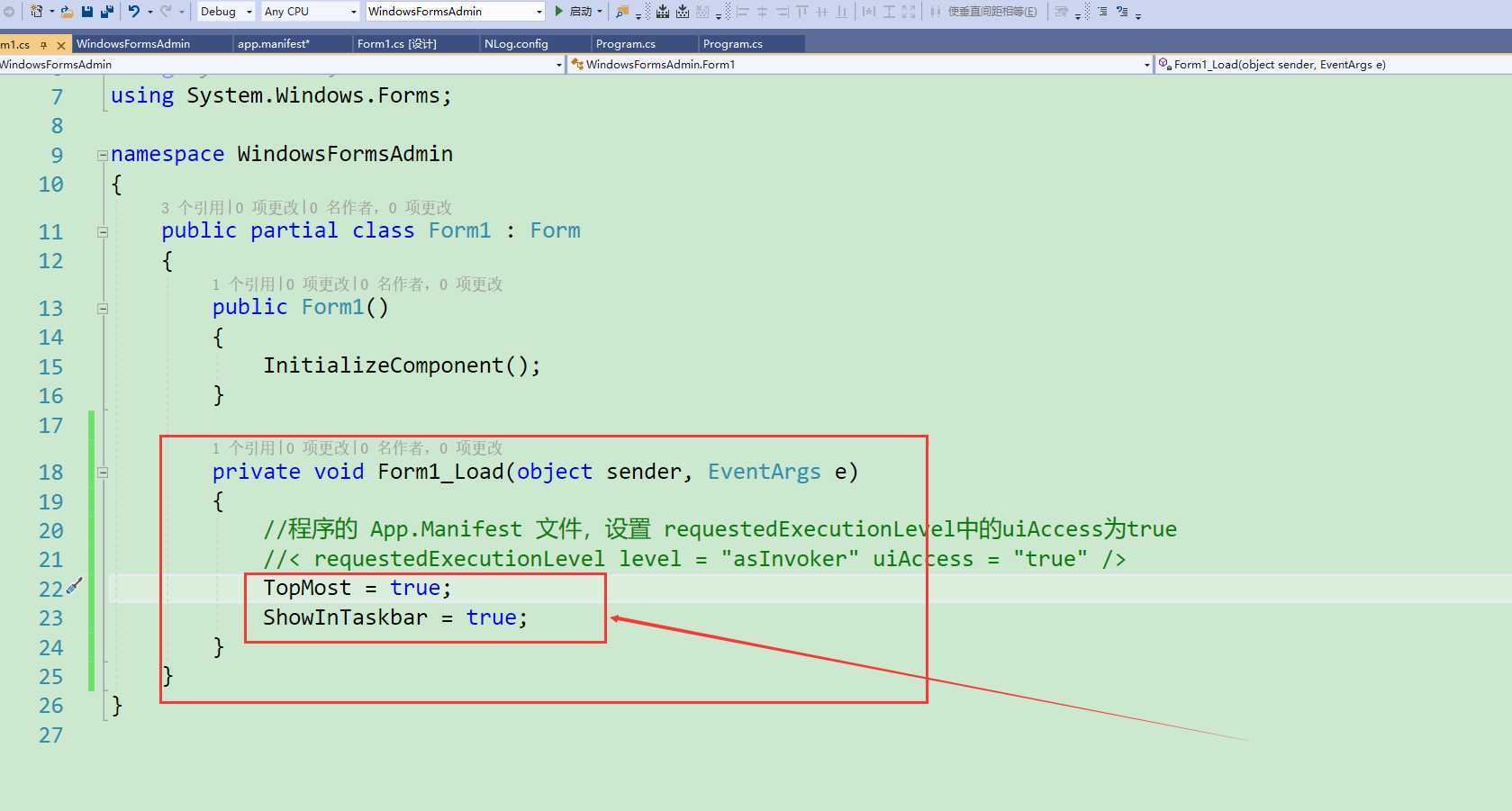Viewport: 1512px width, 811px height.
Task: Open the Form1_Load member navigation dropdown
Action: coord(1334,65)
